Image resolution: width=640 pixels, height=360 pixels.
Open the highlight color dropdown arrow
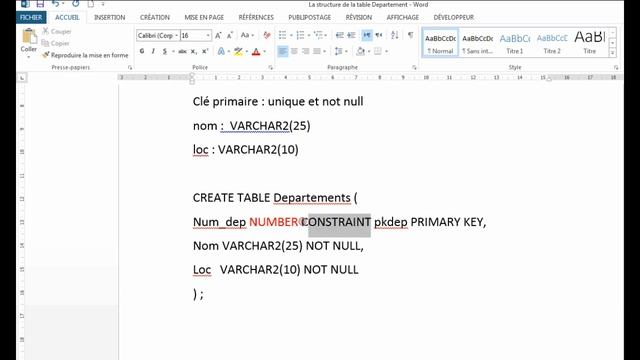point(247,51)
